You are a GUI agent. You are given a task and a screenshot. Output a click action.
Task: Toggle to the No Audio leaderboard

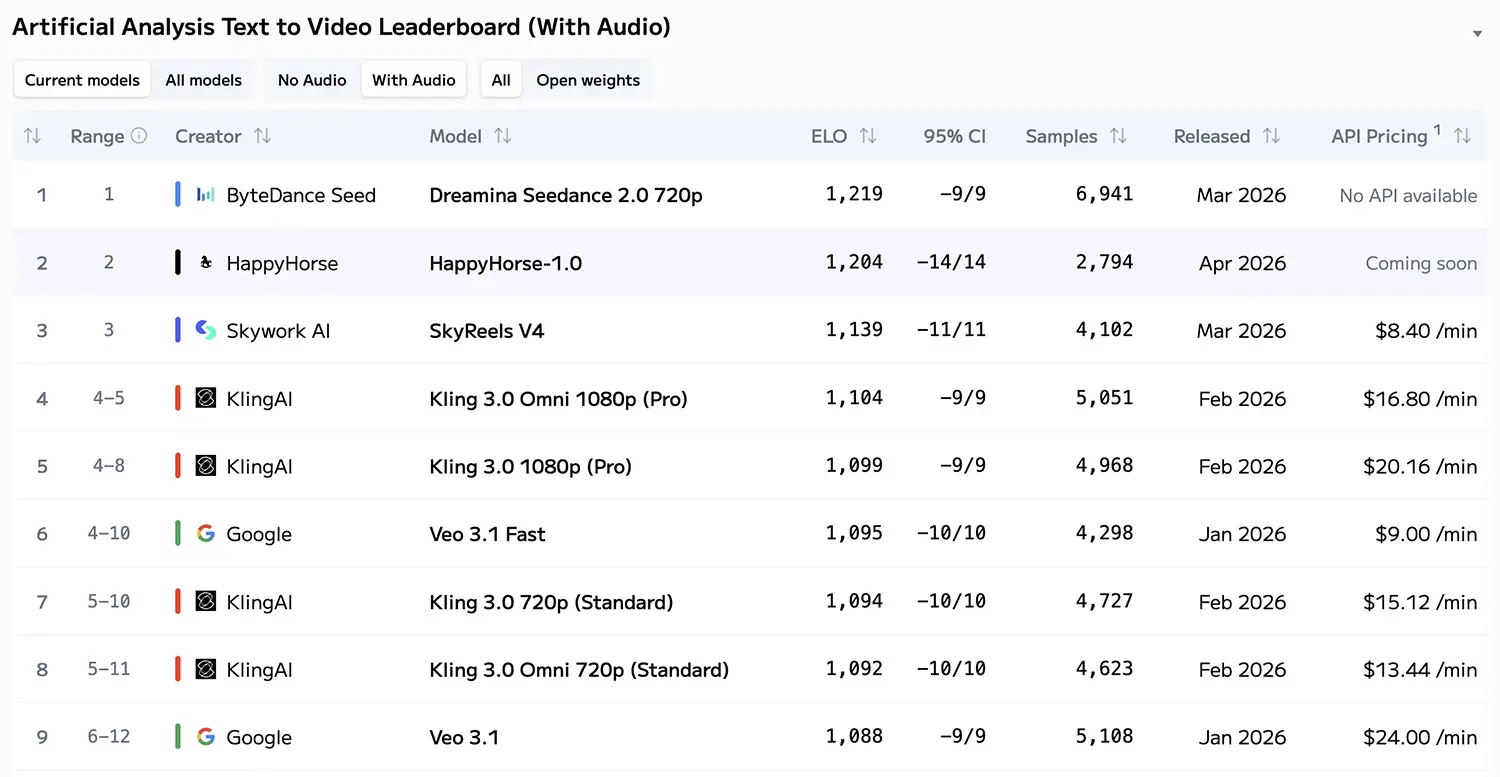pyautogui.click(x=312, y=80)
